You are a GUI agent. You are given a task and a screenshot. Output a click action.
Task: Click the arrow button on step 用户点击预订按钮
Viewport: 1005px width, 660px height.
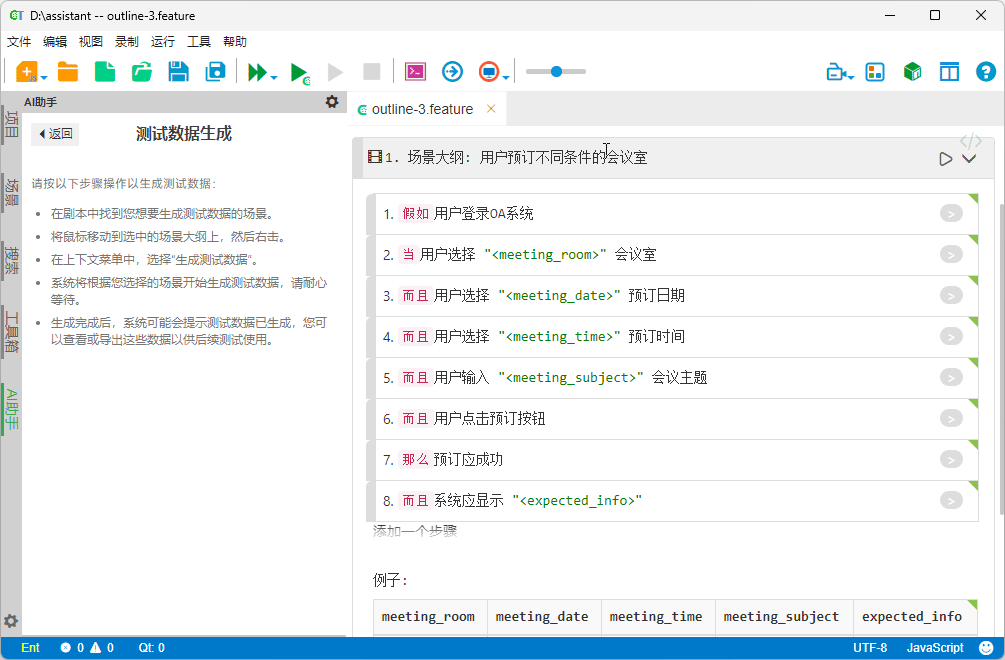pyautogui.click(x=951, y=418)
